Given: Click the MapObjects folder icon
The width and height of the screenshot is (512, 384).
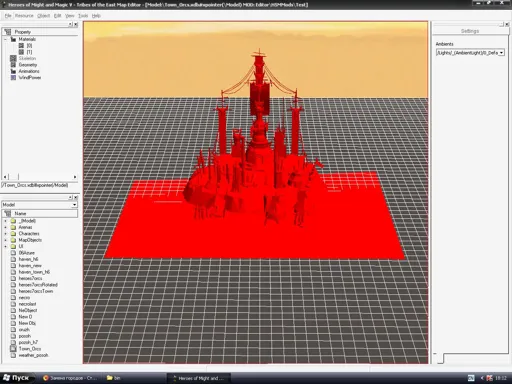Looking at the screenshot, I should click(13, 240).
